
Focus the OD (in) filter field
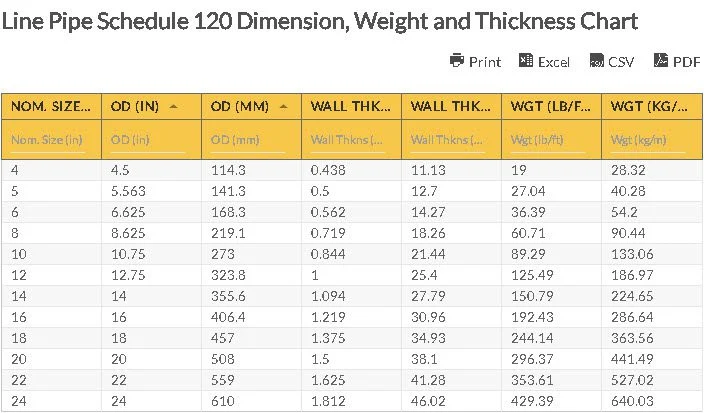click(150, 140)
